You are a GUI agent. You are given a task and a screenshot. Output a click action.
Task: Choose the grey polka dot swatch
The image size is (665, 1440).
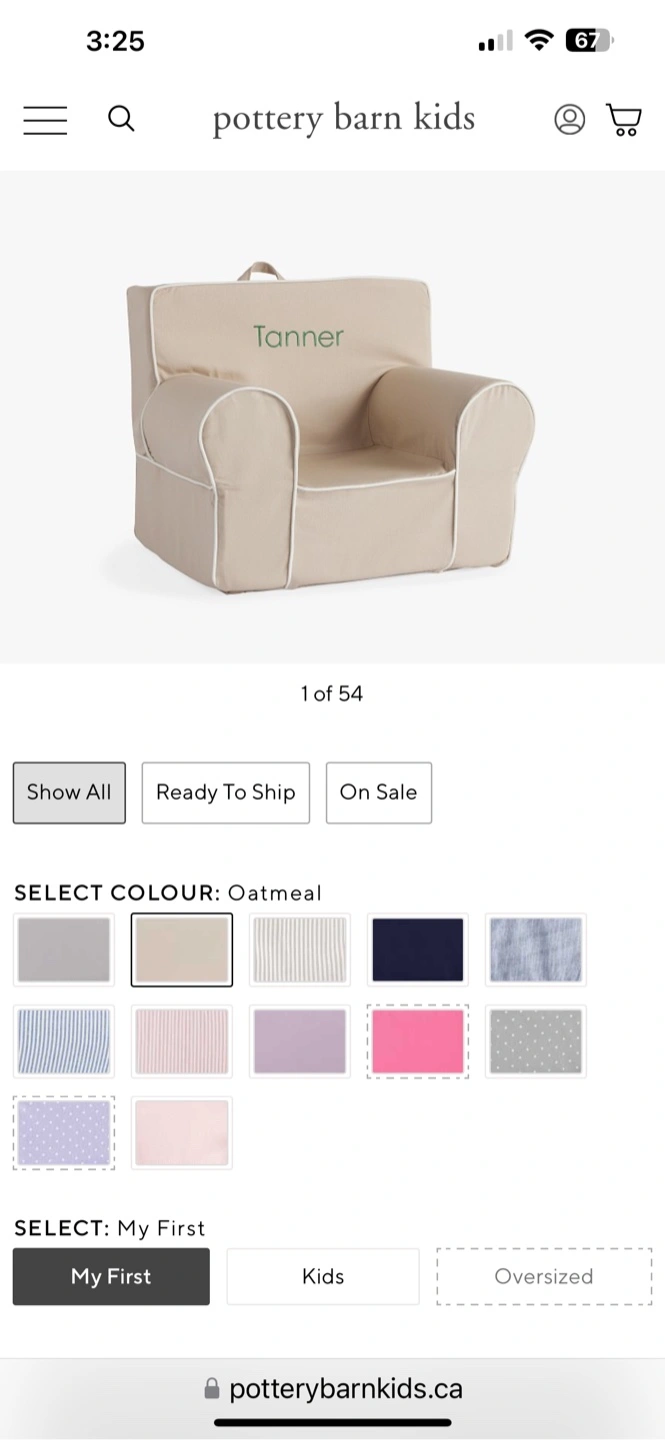click(536, 1042)
